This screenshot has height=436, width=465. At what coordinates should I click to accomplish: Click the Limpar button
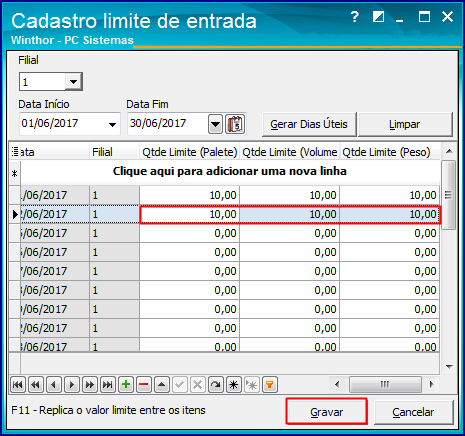click(405, 124)
